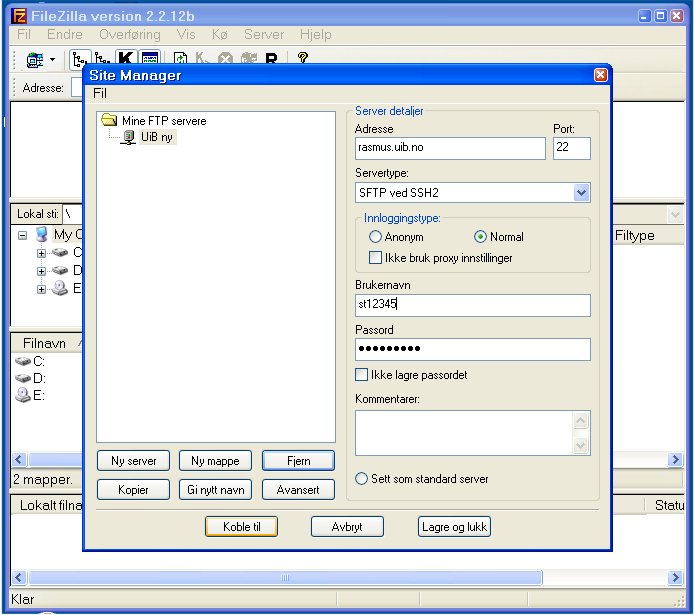
Task: Enable Ikke lagre passordet checkbox
Action: pos(362,375)
